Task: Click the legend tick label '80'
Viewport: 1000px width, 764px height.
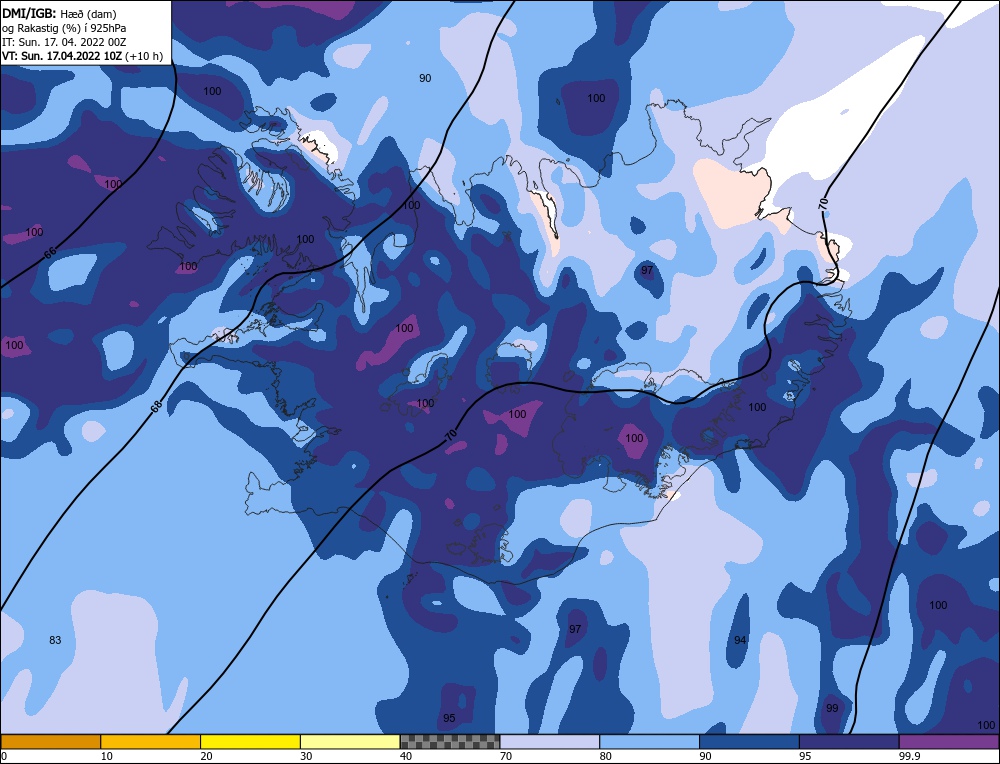Action: point(605,756)
